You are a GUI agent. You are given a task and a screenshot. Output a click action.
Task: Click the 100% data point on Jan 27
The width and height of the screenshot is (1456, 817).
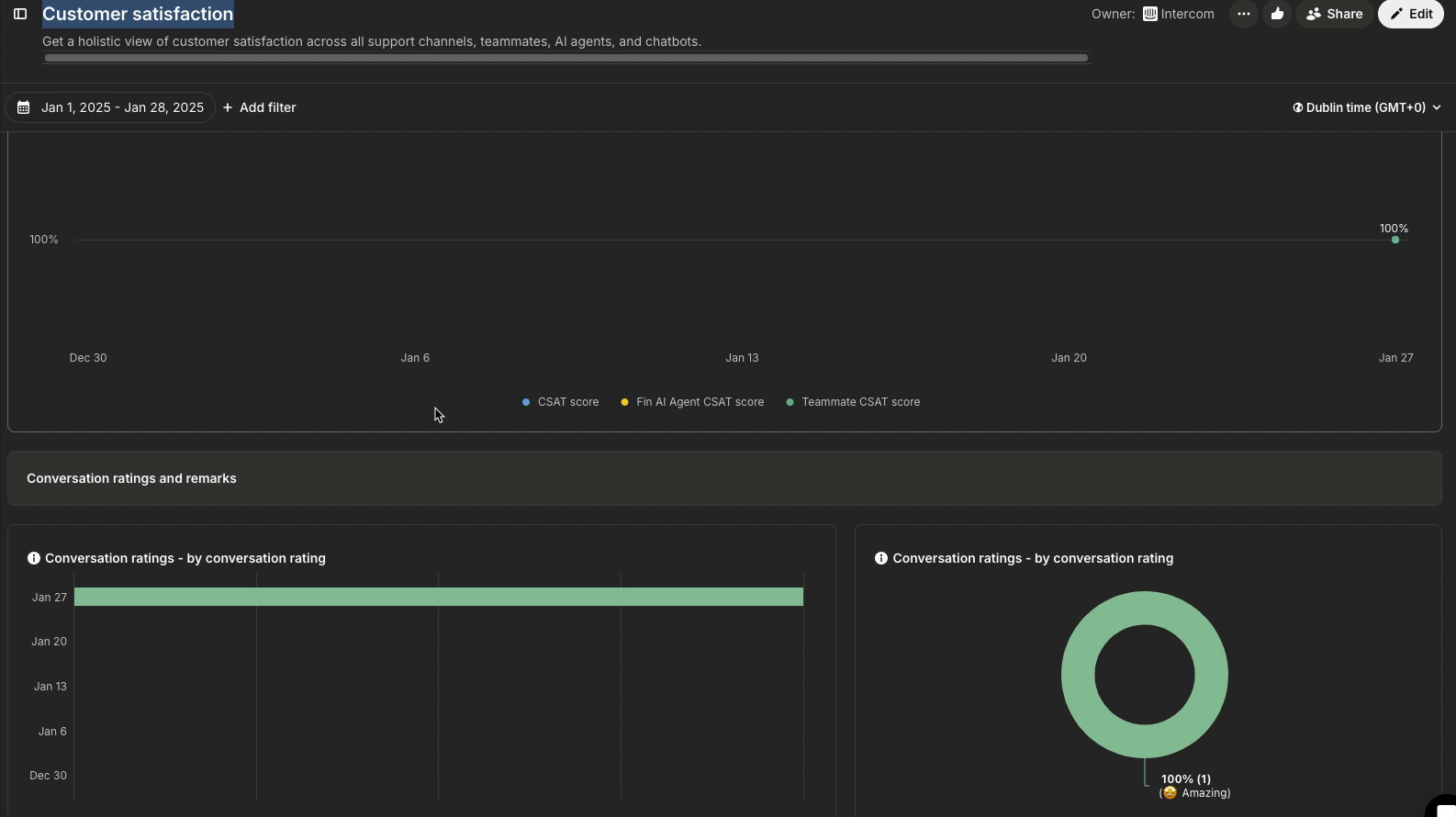click(x=1395, y=240)
